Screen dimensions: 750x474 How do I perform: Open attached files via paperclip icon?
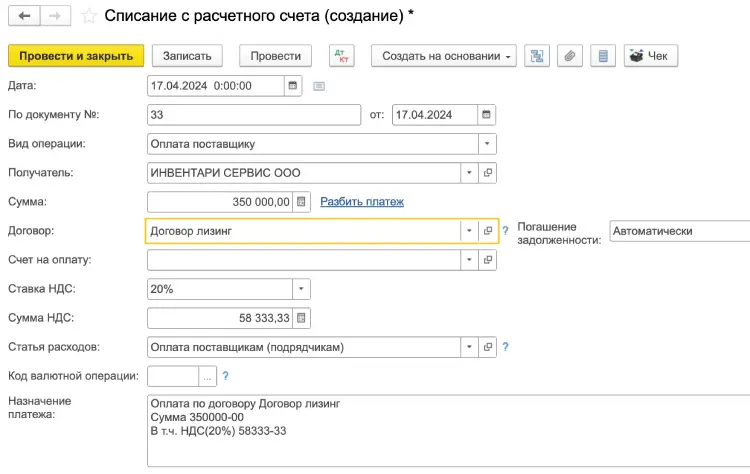pyautogui.click(x=569, y=56)
